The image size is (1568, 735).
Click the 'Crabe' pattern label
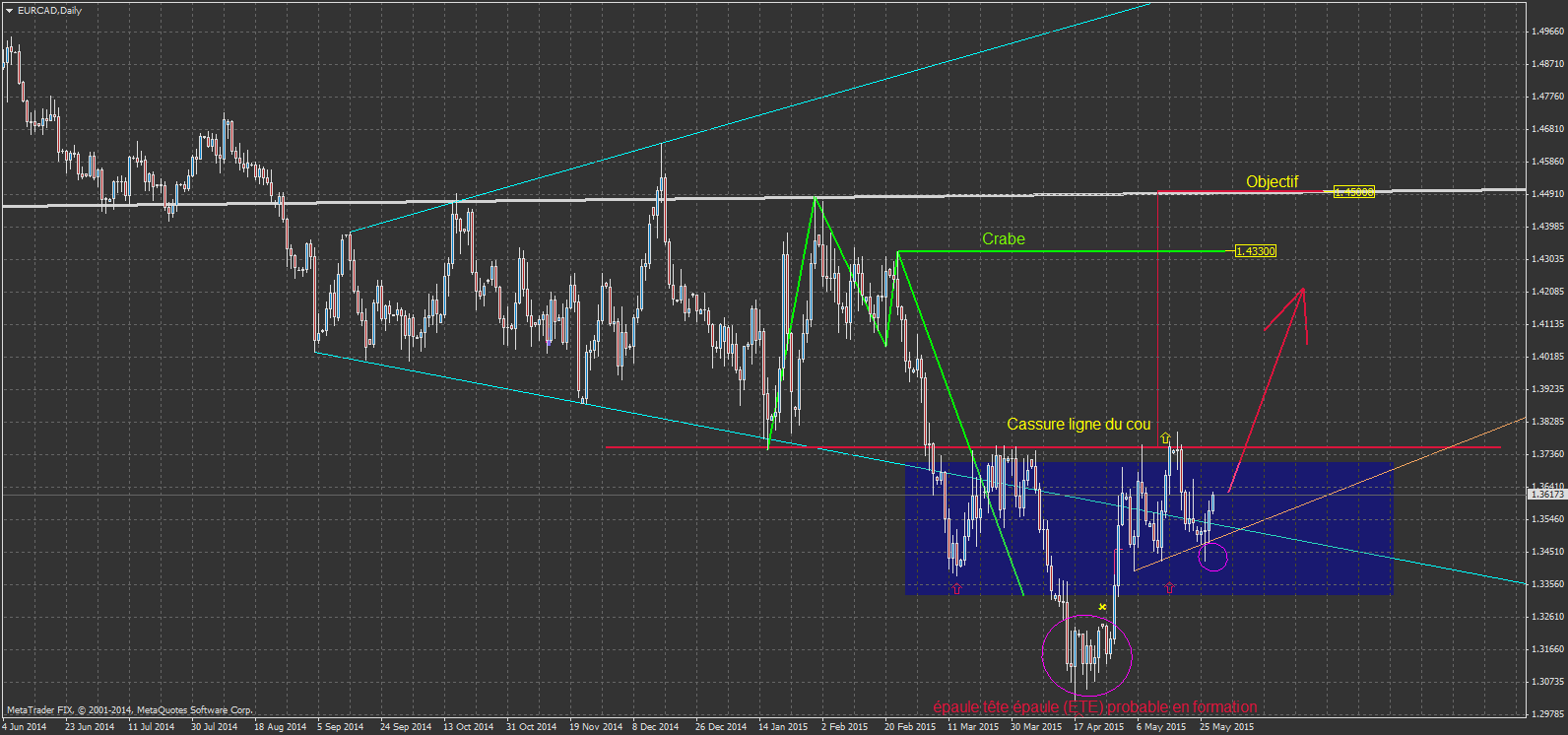(1003, 238)
